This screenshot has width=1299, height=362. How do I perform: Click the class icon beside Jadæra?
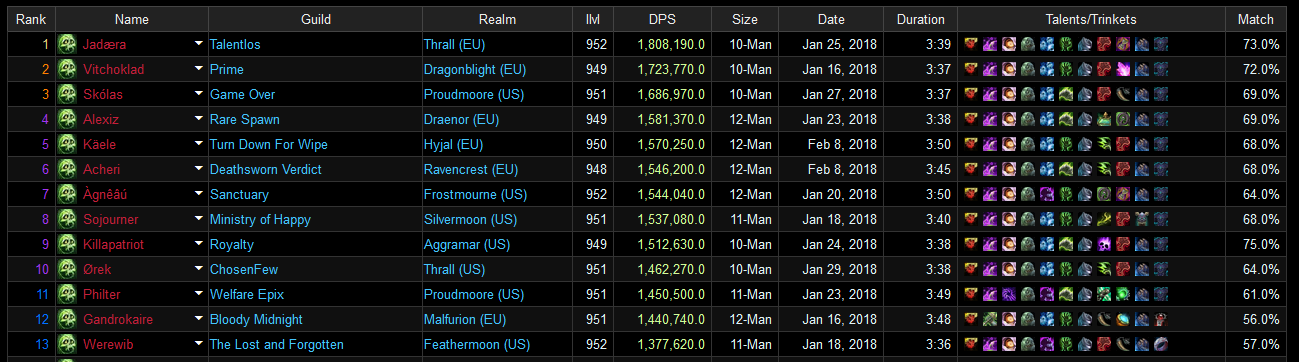pyautogui.click(x=67, y=44)
